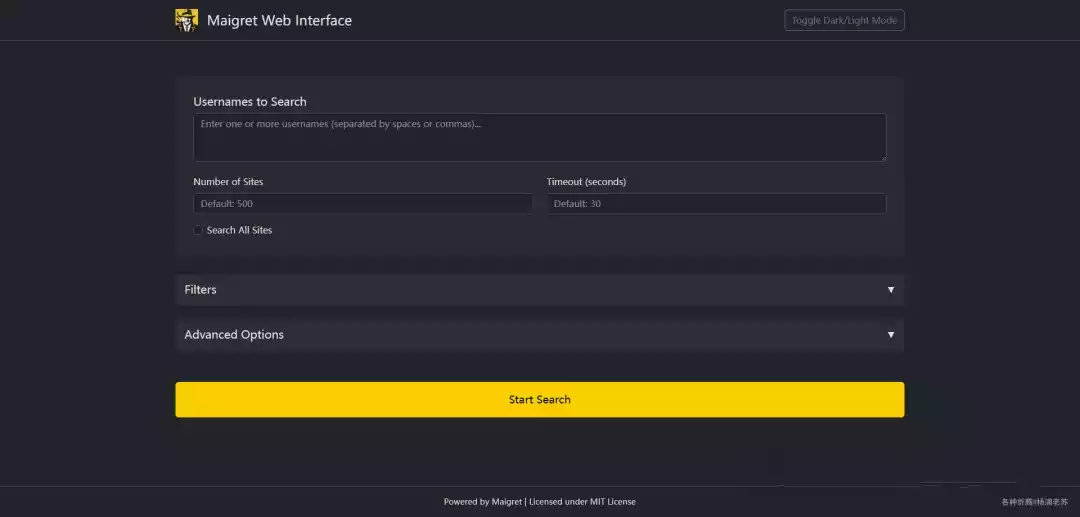Click the Maigret detective logo icon
The image size is (1080, 517).
point(186,21)
